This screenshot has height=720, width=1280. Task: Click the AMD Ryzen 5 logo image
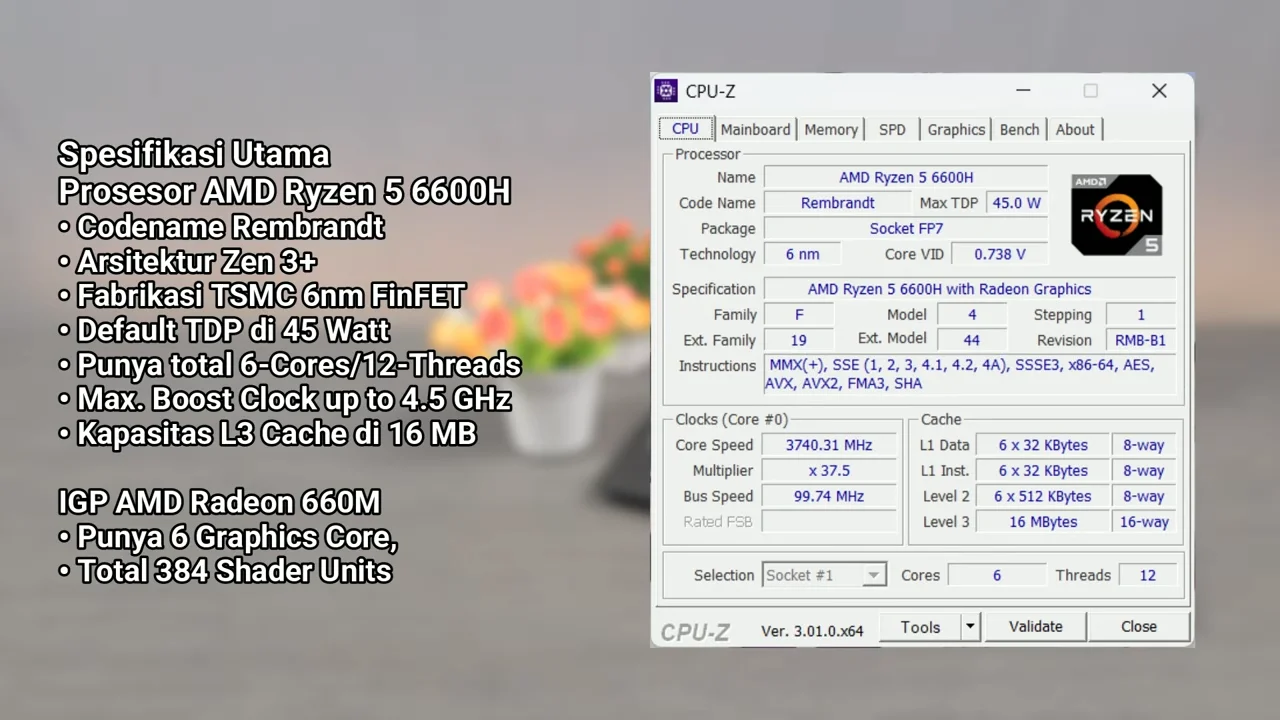[1116, 215]
